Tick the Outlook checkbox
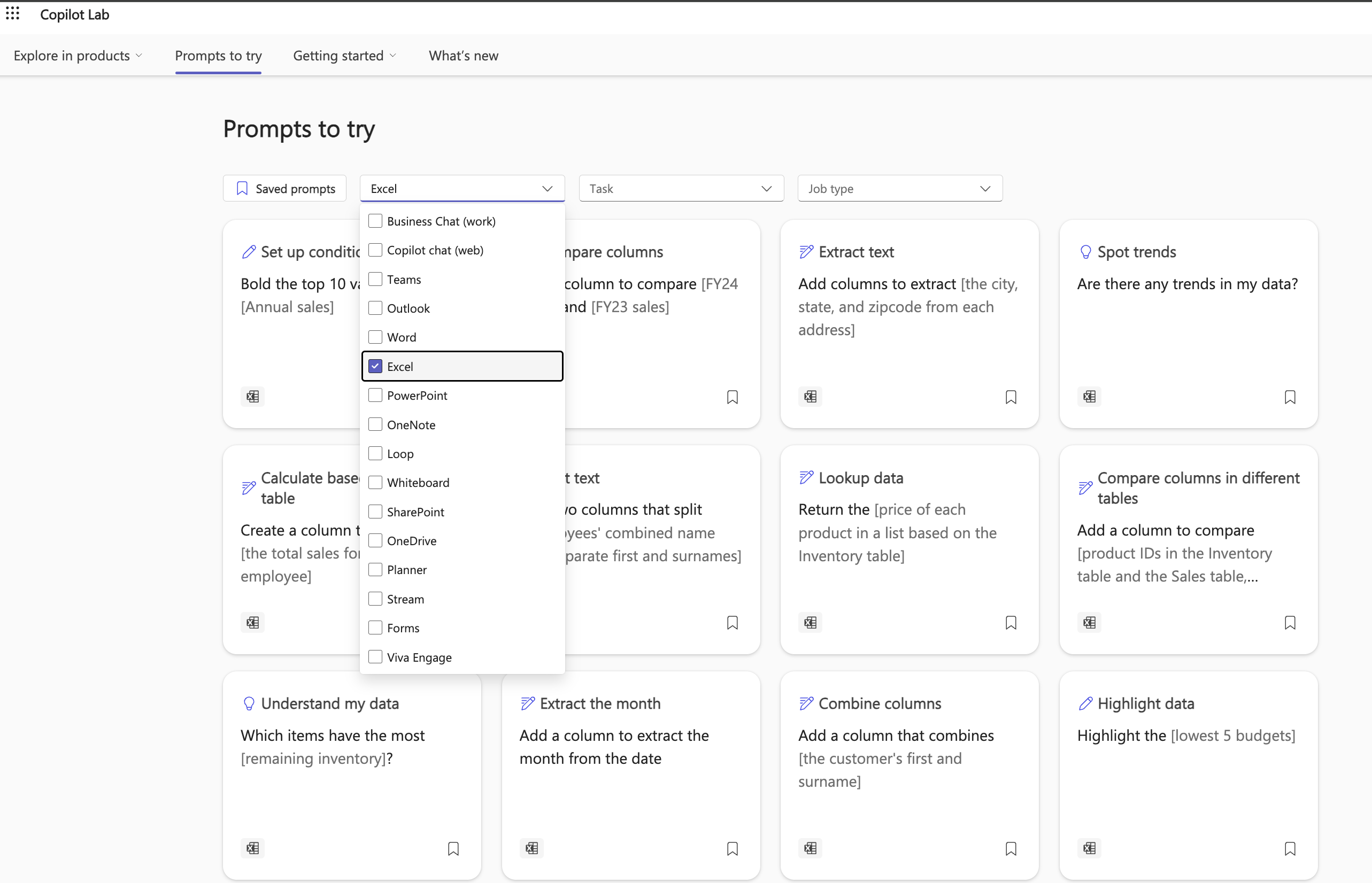 tap(375, 308)
